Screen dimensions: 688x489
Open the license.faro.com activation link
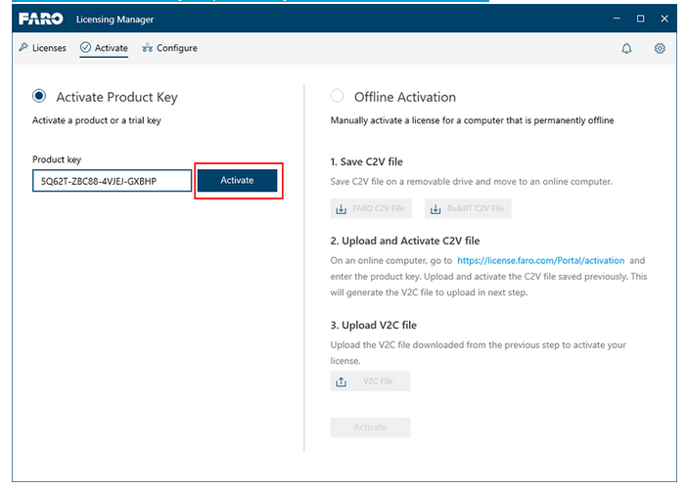(x=541, y=260)
